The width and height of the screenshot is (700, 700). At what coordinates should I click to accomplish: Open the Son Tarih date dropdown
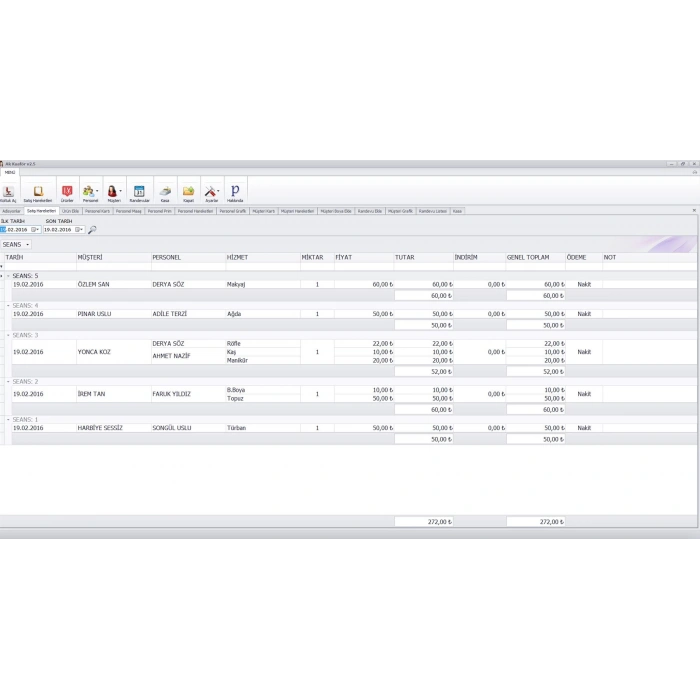coord(79,230)
